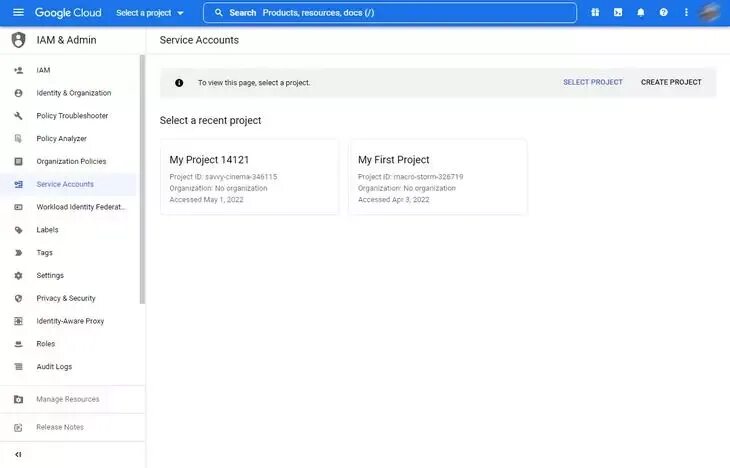Click the Settings gear icon
Viewport: 730px width, 468px height.
tap(19, 276)
